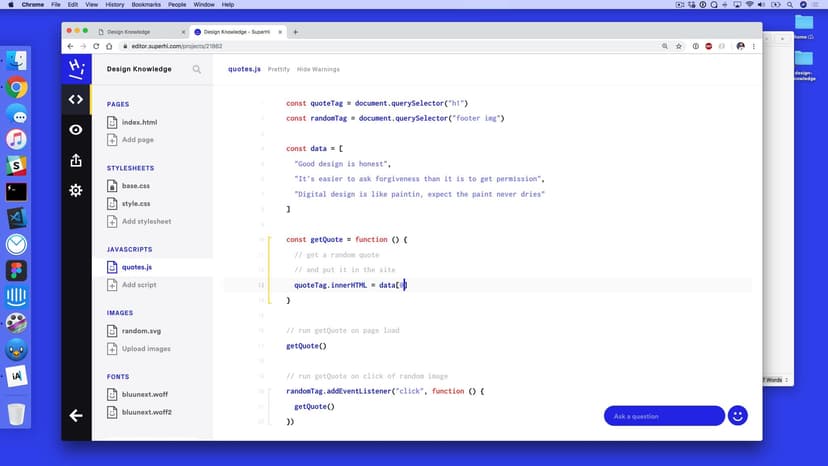Select style.css in stylesheets
Viewport: 828px width, 466px height.
click(x=135, y=204)
